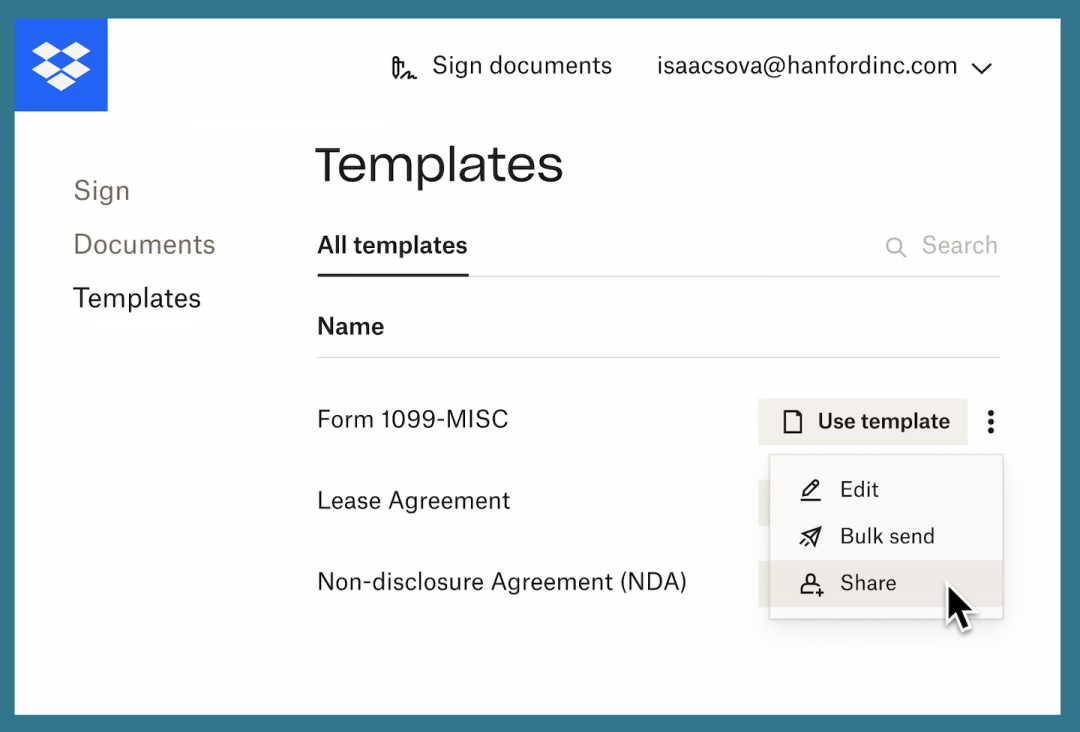
Task: Select the Bulk send menu entry
Action: click(887, 537)
